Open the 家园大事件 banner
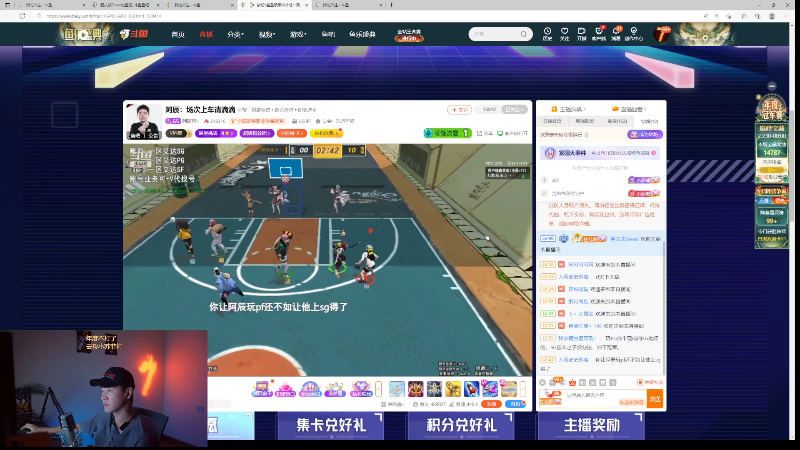This screenshot has width=800, height=450. pyautogui.click(x=599, y=153)
